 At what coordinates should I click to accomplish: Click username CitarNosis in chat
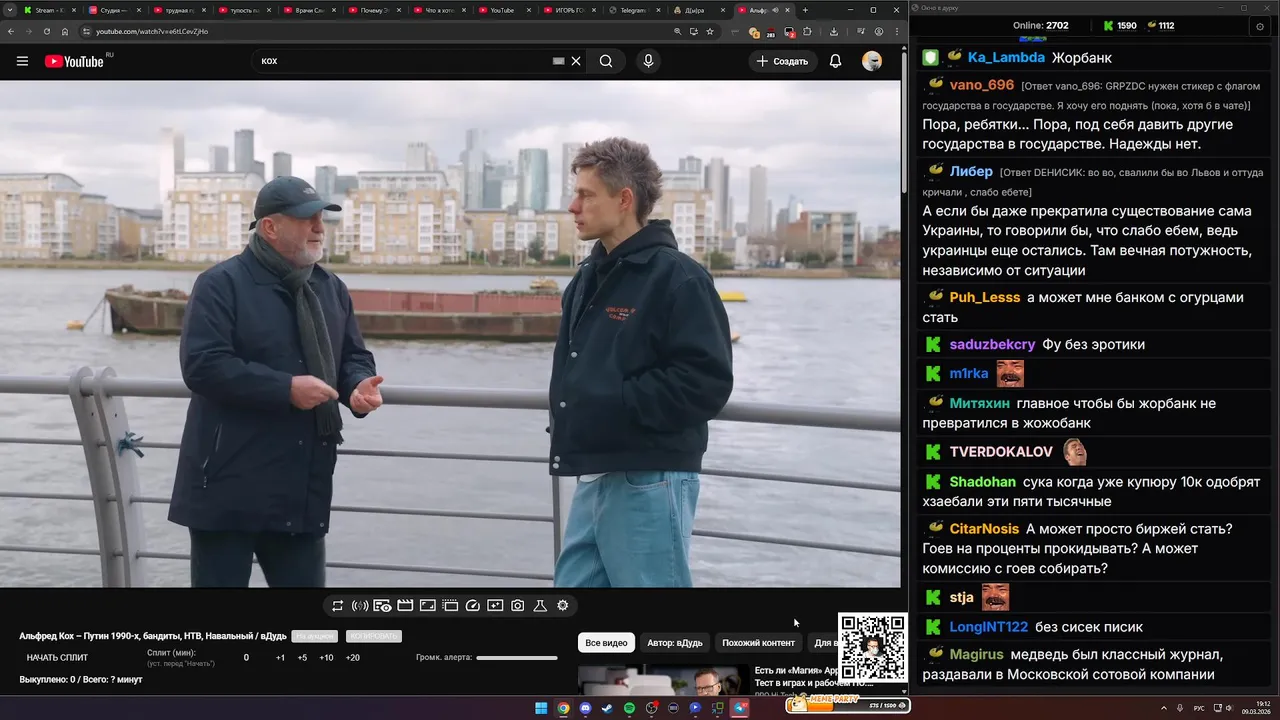[x=985, y=529]
